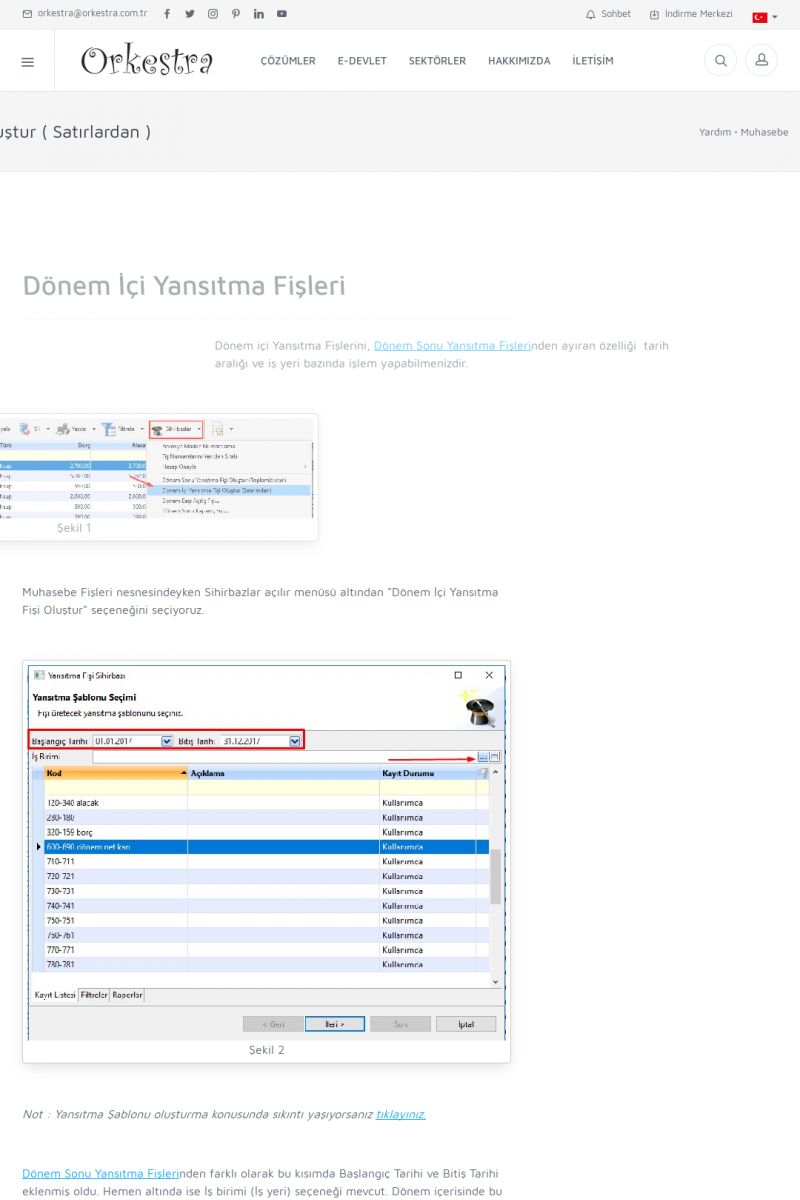Click the Orkestra logo
Screen dimensions: 800x1200
[x=147, y=61]
